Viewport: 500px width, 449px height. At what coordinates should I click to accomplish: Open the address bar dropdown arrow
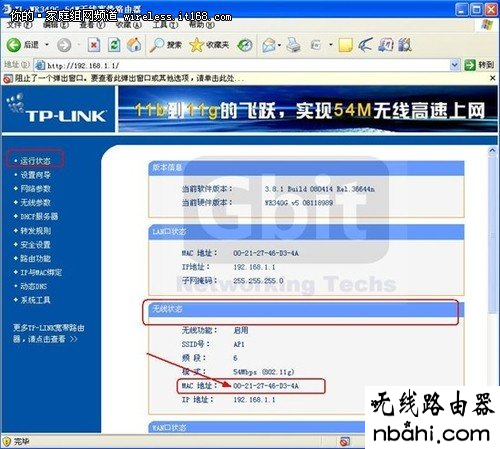pyautogui.click(x=455, y=65)
